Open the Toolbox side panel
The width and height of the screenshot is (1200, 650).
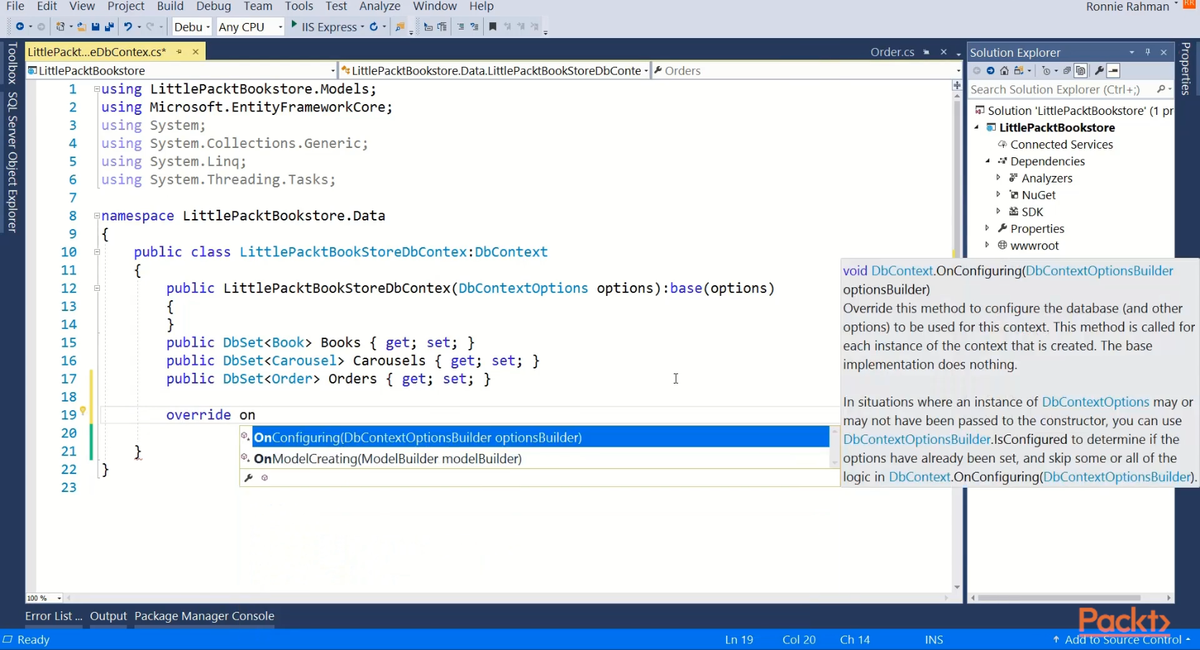[x=12, y=64]
